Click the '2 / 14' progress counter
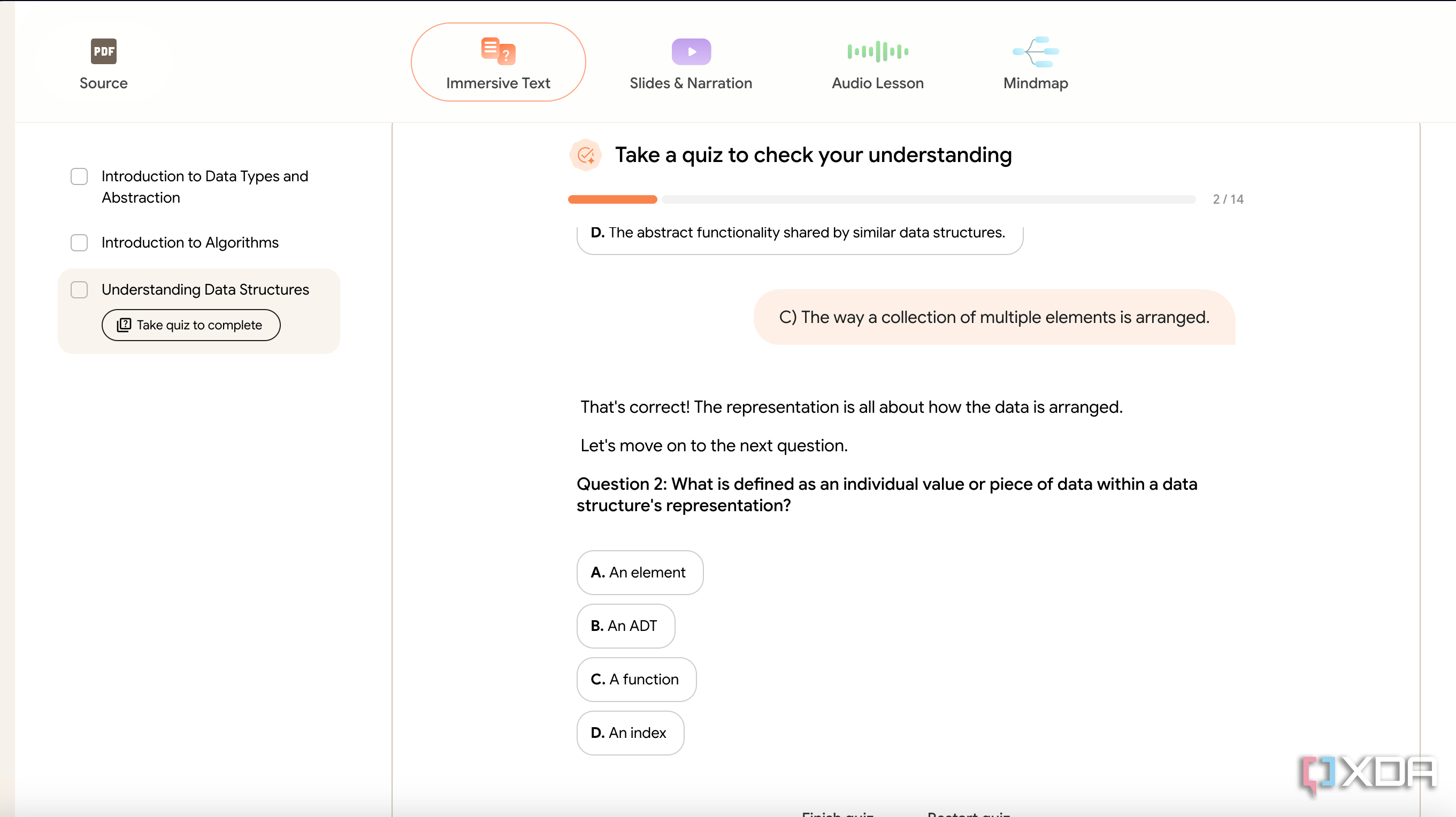1456x817 pixels. [1228, 199]
